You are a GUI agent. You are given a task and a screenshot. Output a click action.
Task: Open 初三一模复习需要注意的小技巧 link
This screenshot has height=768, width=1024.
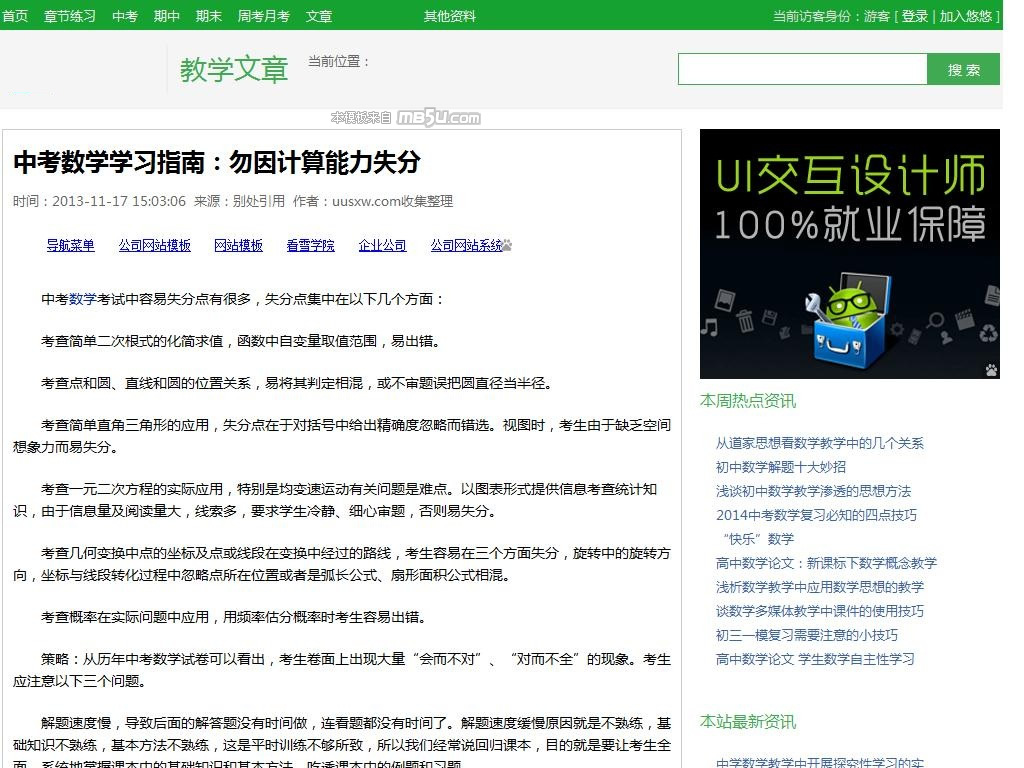pos(806,635)
